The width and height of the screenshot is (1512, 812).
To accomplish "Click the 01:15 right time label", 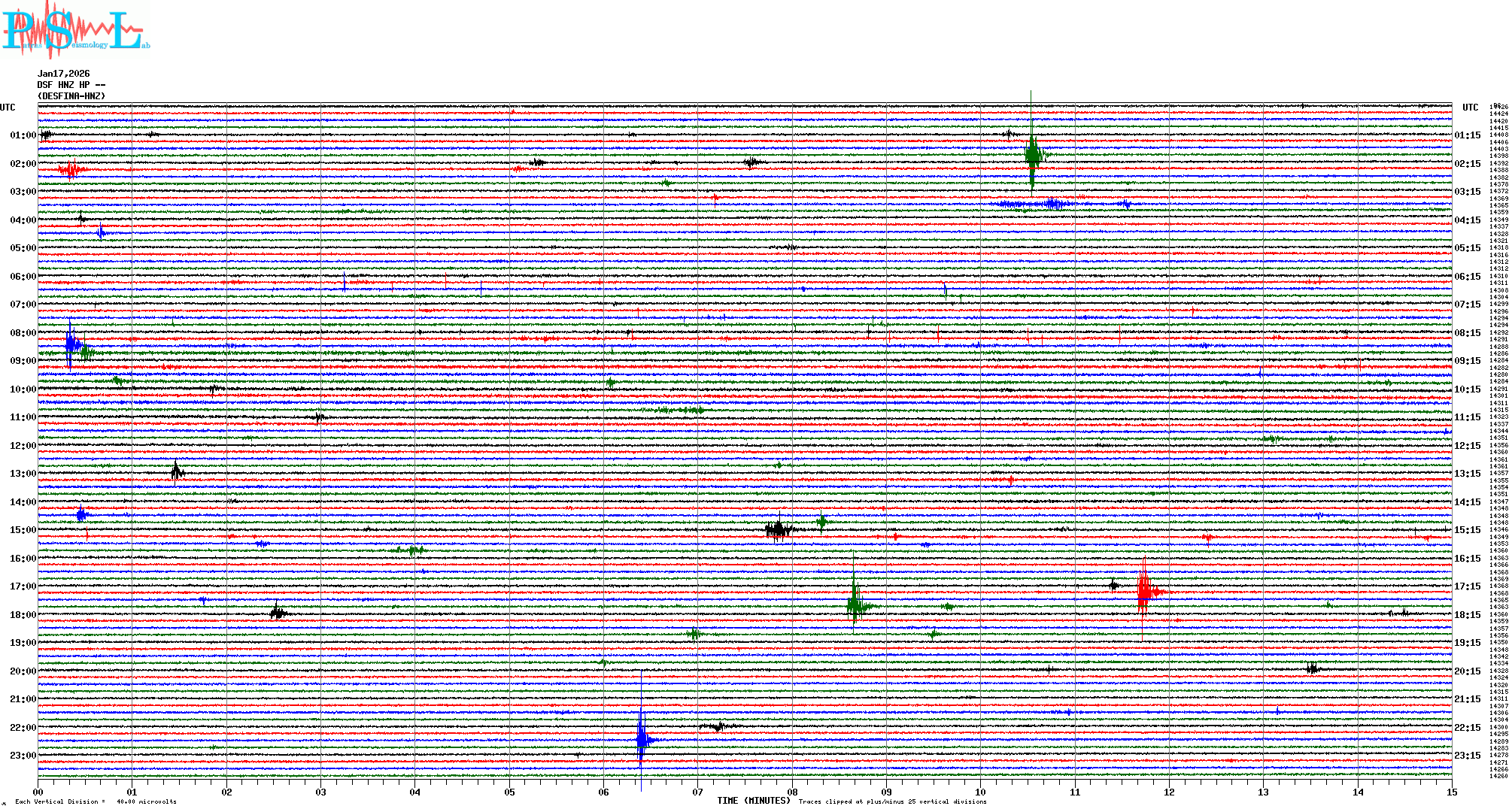I will [1467, 135].
